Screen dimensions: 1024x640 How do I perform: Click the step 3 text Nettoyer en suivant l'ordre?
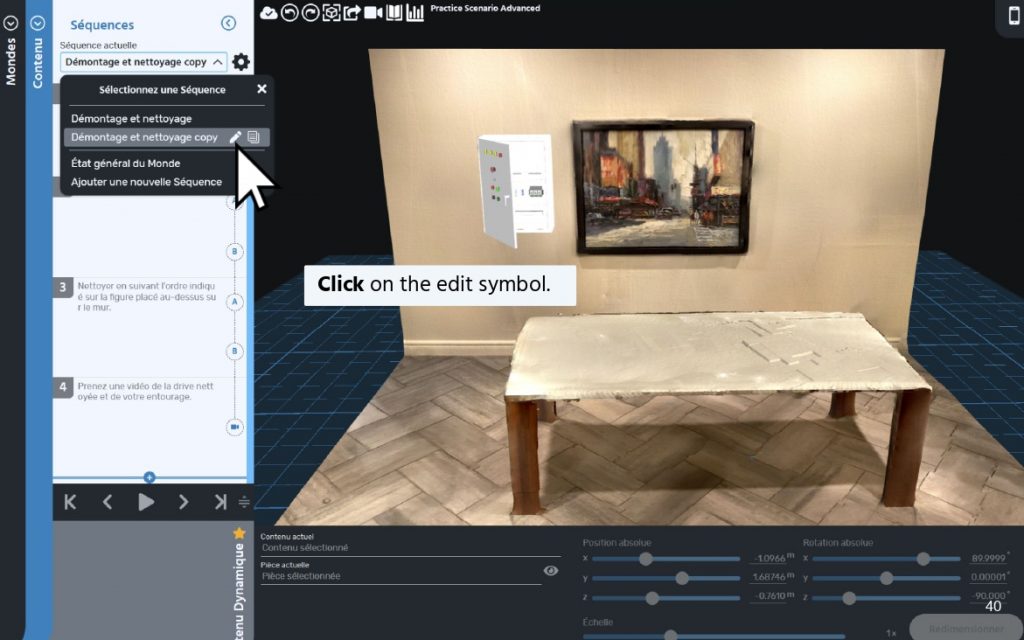(147, 296)
